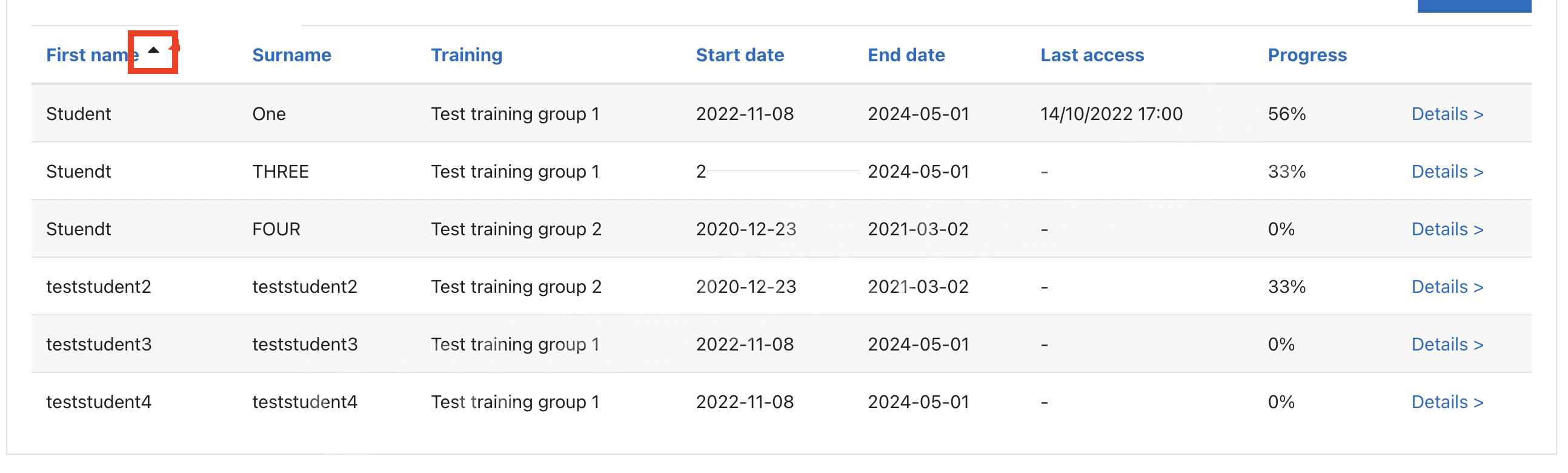The height and width of the screenshot is (473, 1568).
Task: Sort table by Training column
Action: tap(467, 55)
